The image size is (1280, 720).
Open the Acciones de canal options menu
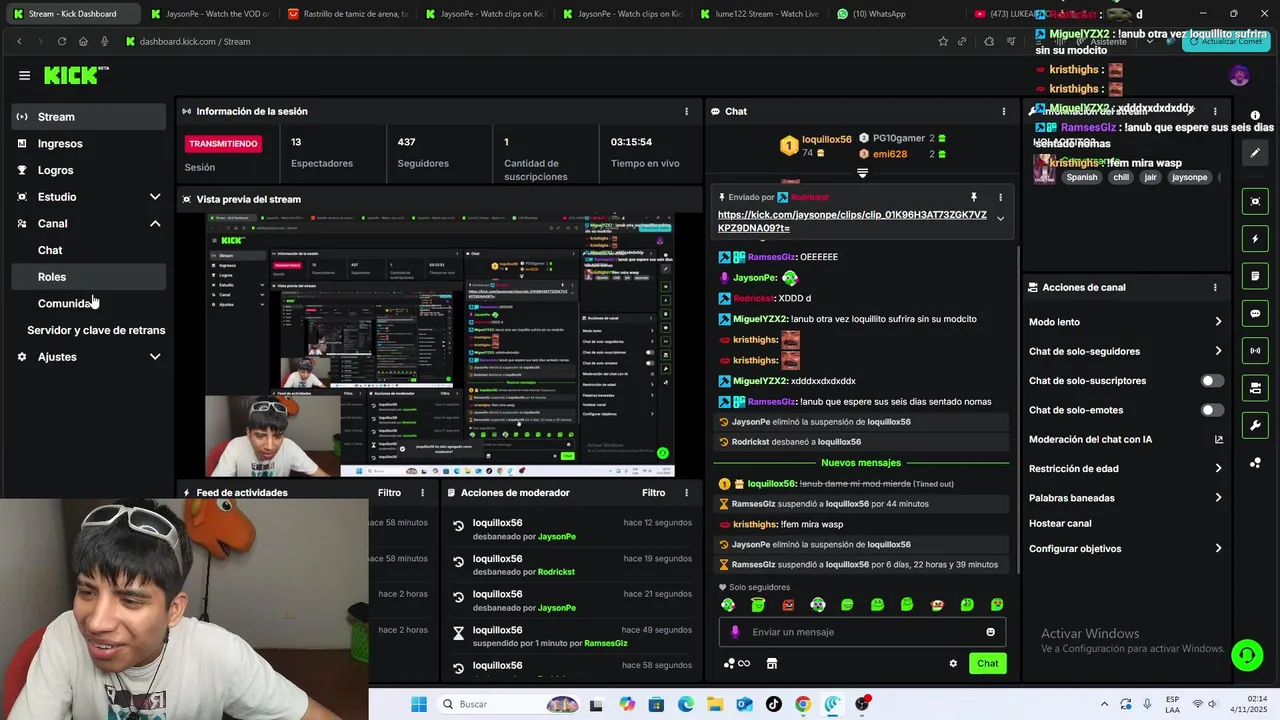point(1215,287)
